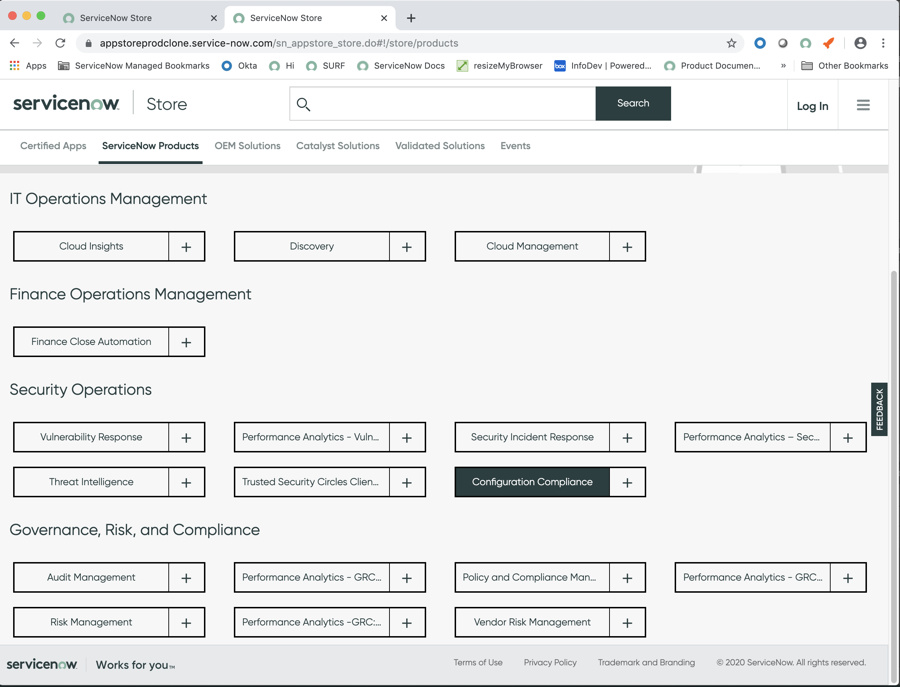The height and width of the screenshot is (687, 900).
Task: Click the browser back arrow
Action: (x=15, y=43)
